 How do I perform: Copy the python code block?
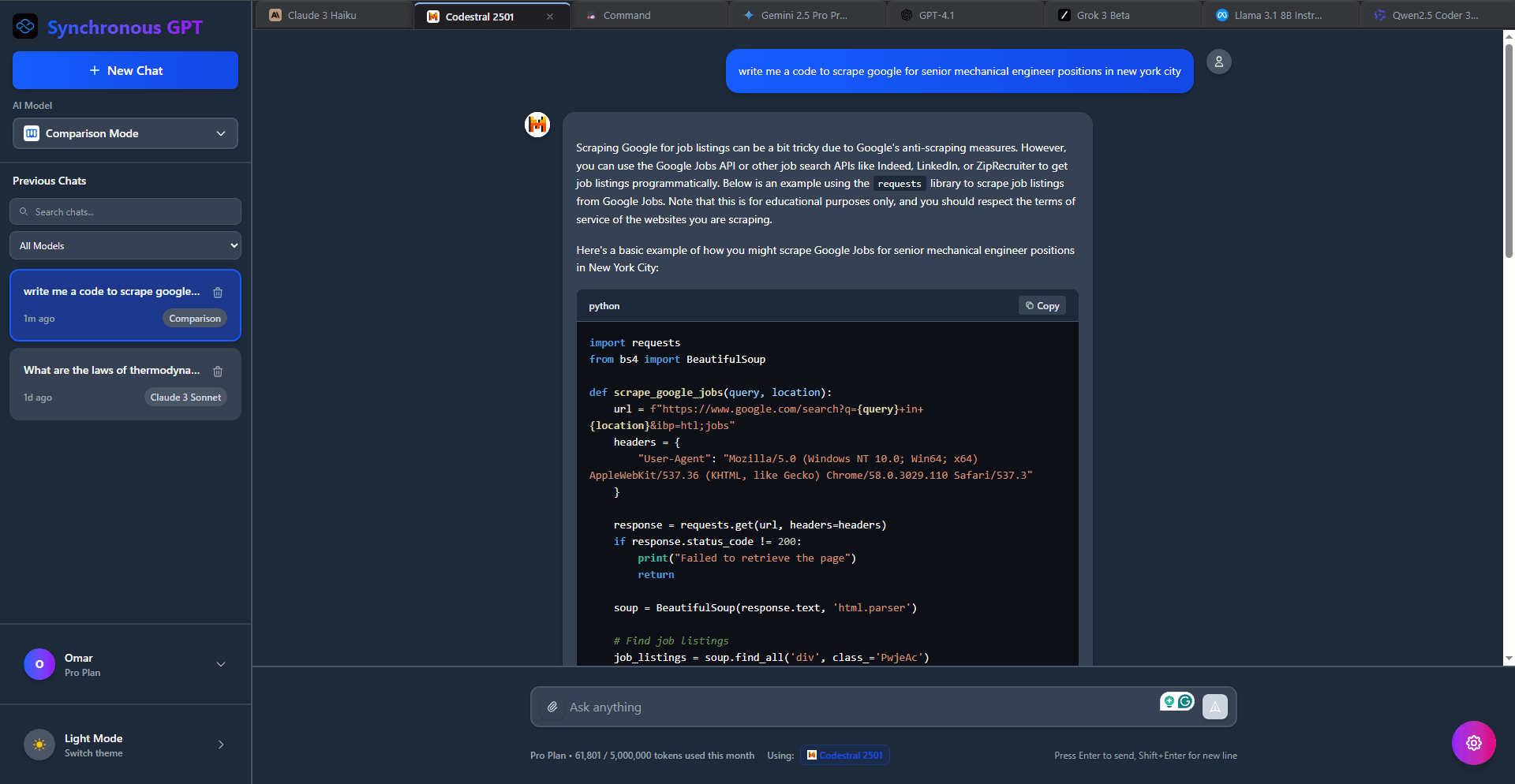click(x=1042, y=306)
